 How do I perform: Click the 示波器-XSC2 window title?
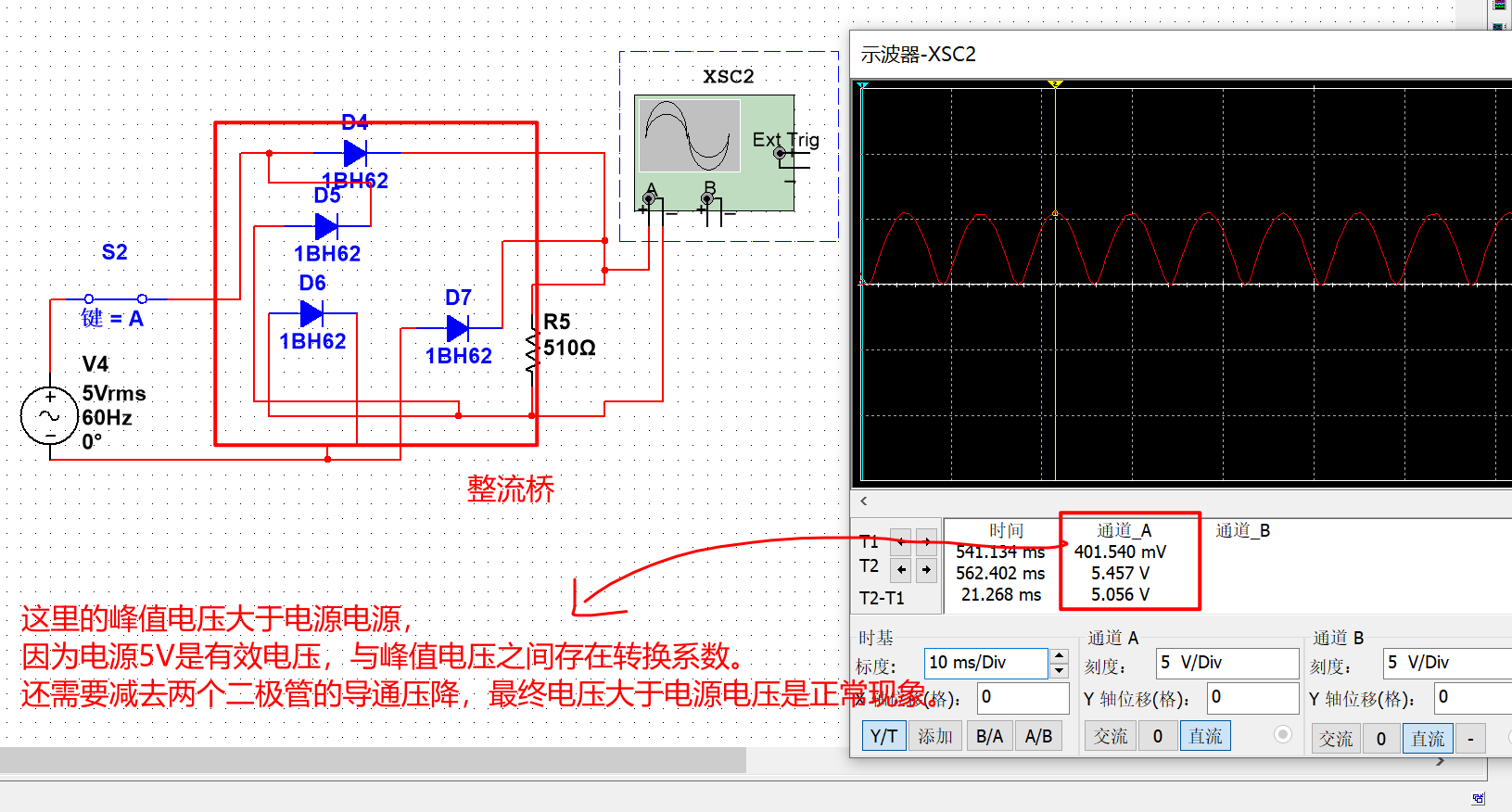tap(918, 55)
